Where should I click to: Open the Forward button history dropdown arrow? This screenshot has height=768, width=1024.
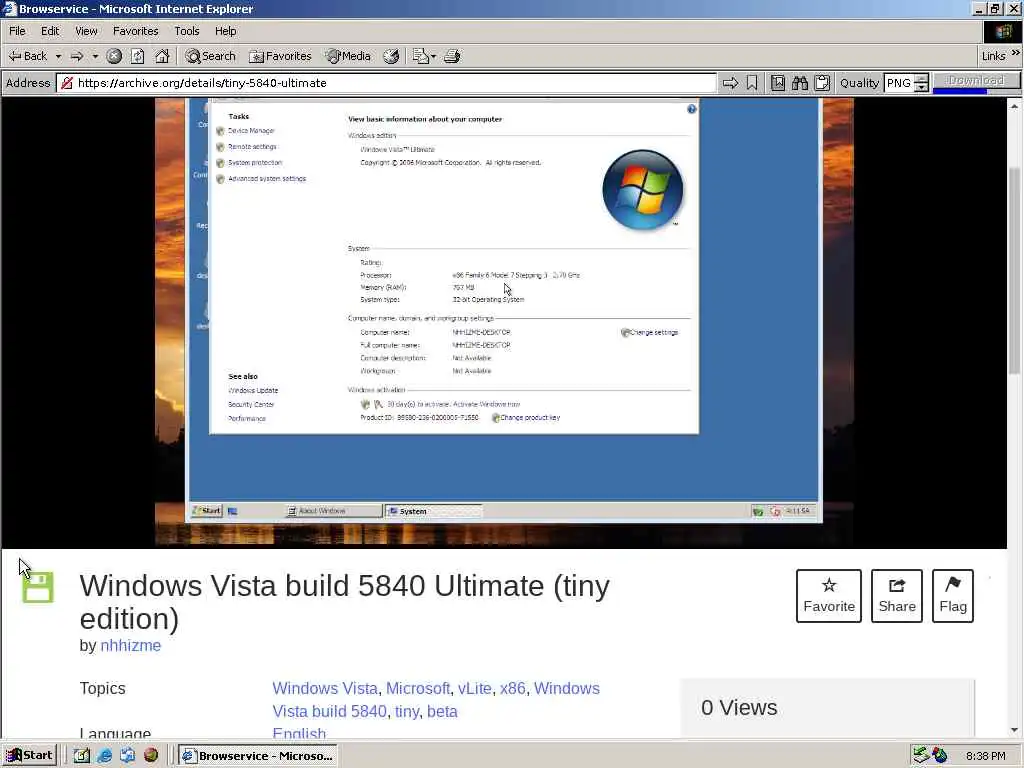[x=95, y=56]
